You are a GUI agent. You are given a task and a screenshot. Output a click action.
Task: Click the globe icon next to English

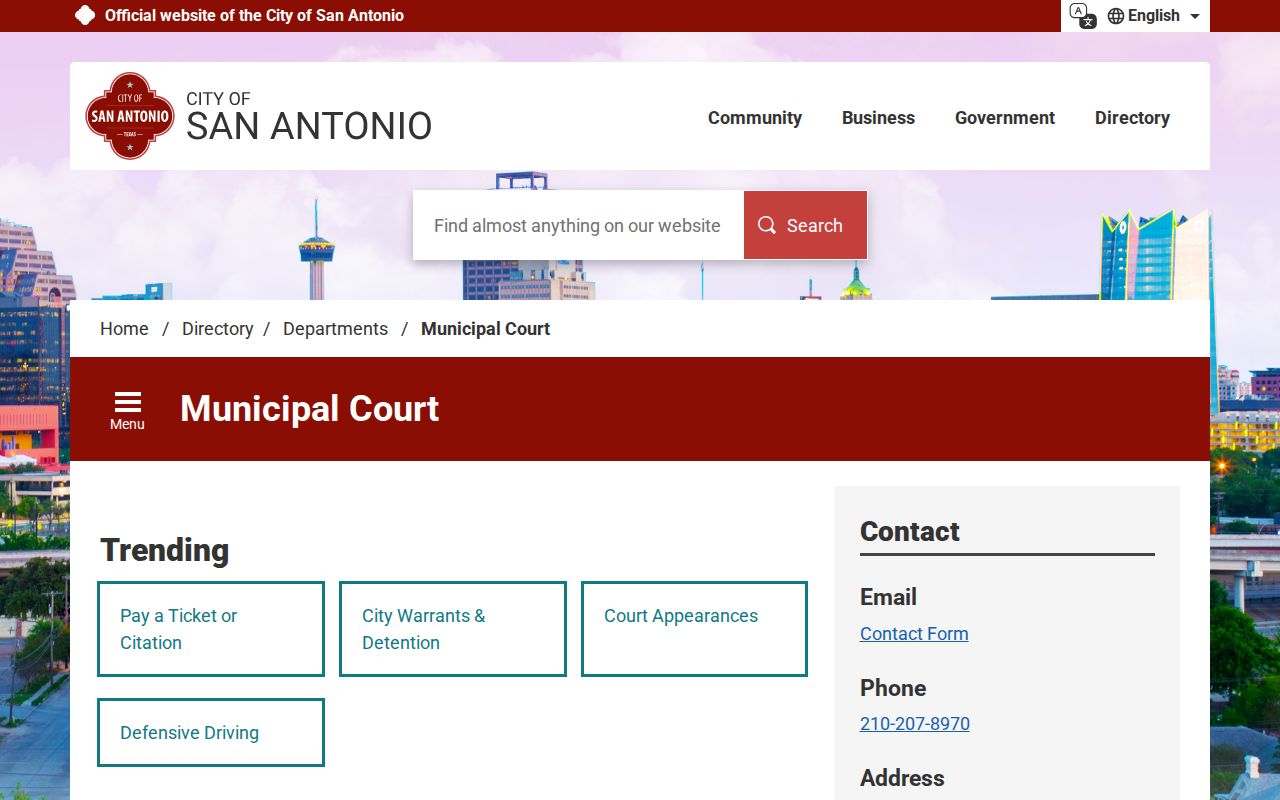click(1116, 16)
